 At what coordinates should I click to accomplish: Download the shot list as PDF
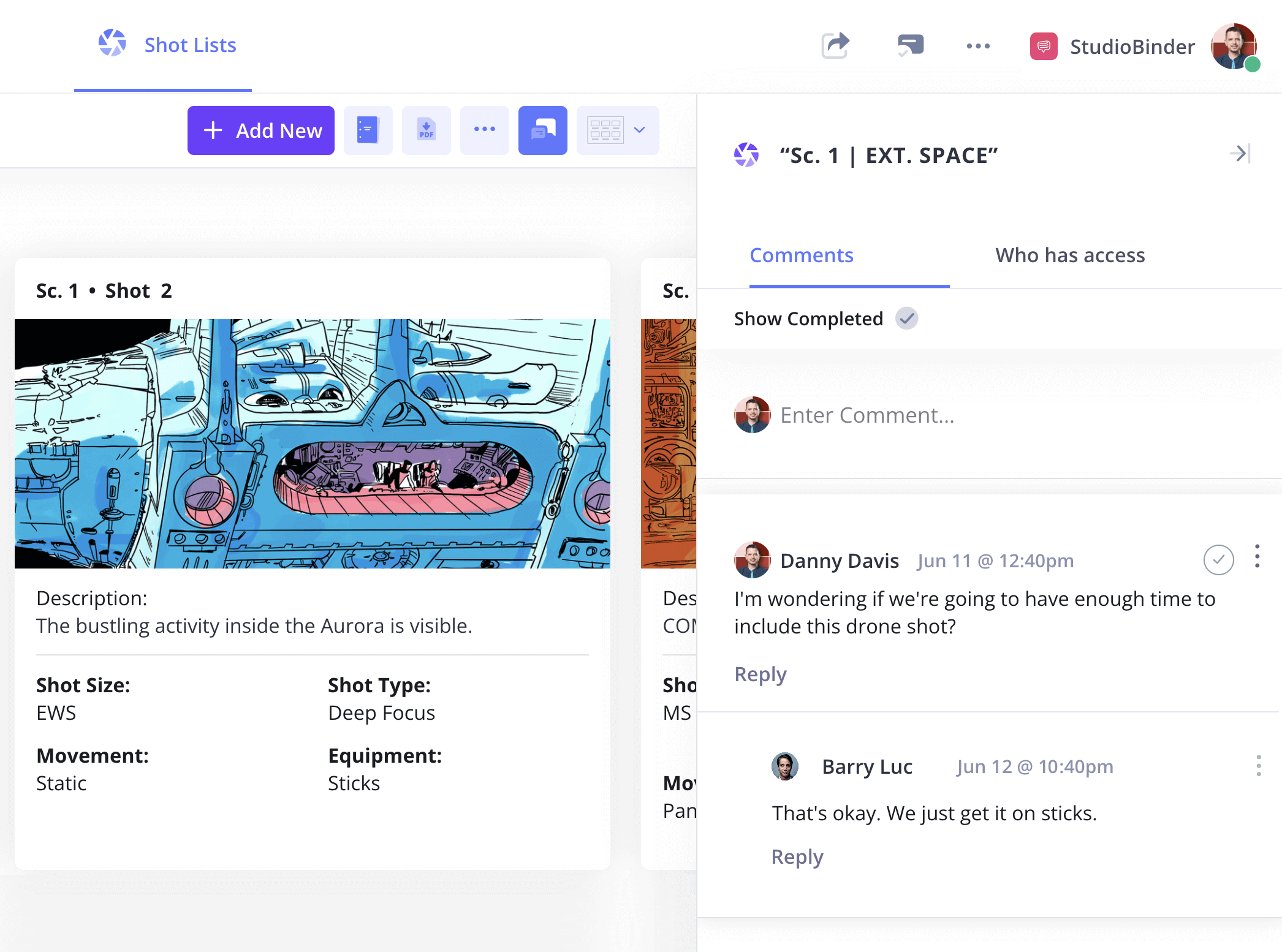click(426, 130)
